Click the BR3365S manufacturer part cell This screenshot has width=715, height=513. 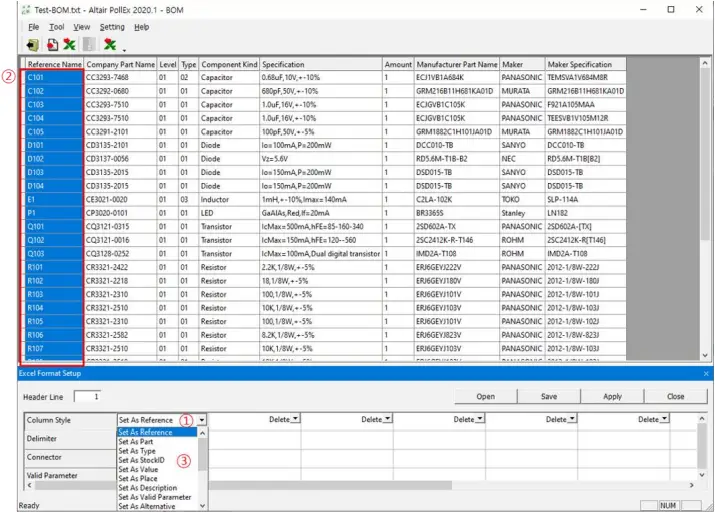tap(456, 213)
